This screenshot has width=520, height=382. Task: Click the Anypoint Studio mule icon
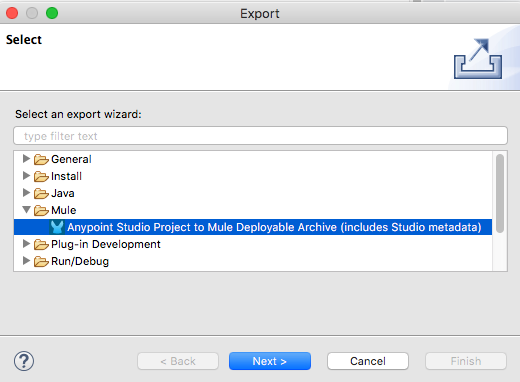coord(57,227)
